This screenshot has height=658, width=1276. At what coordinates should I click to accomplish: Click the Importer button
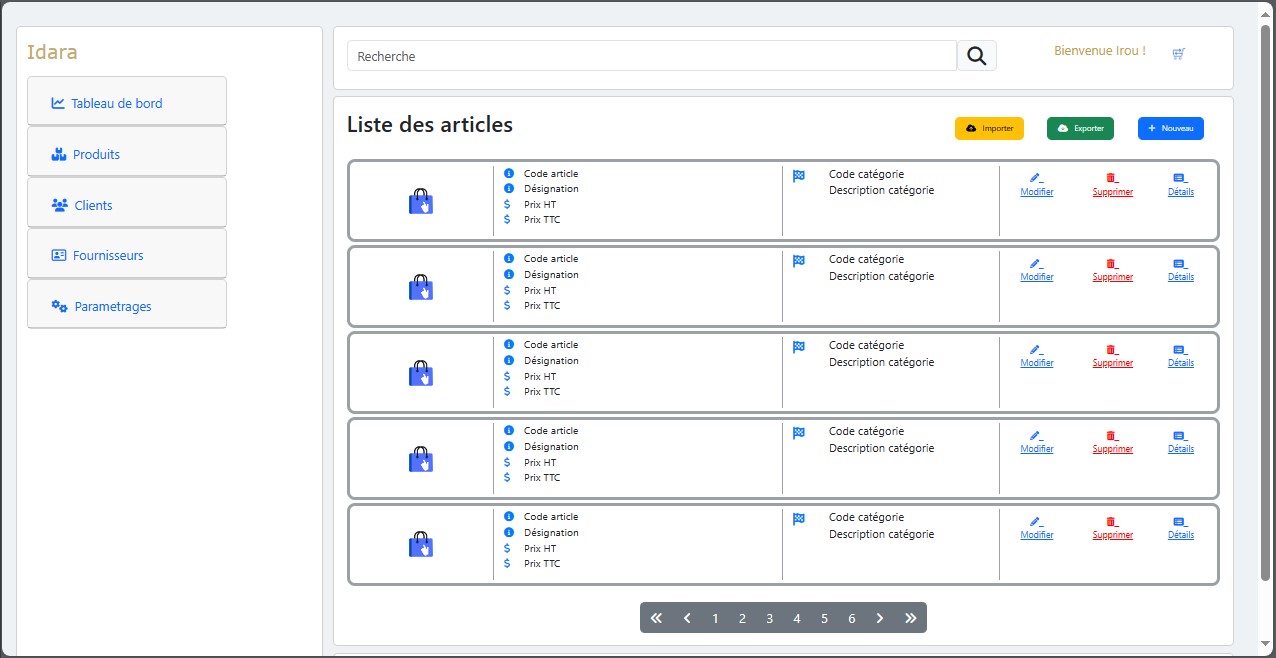(989, 128)
